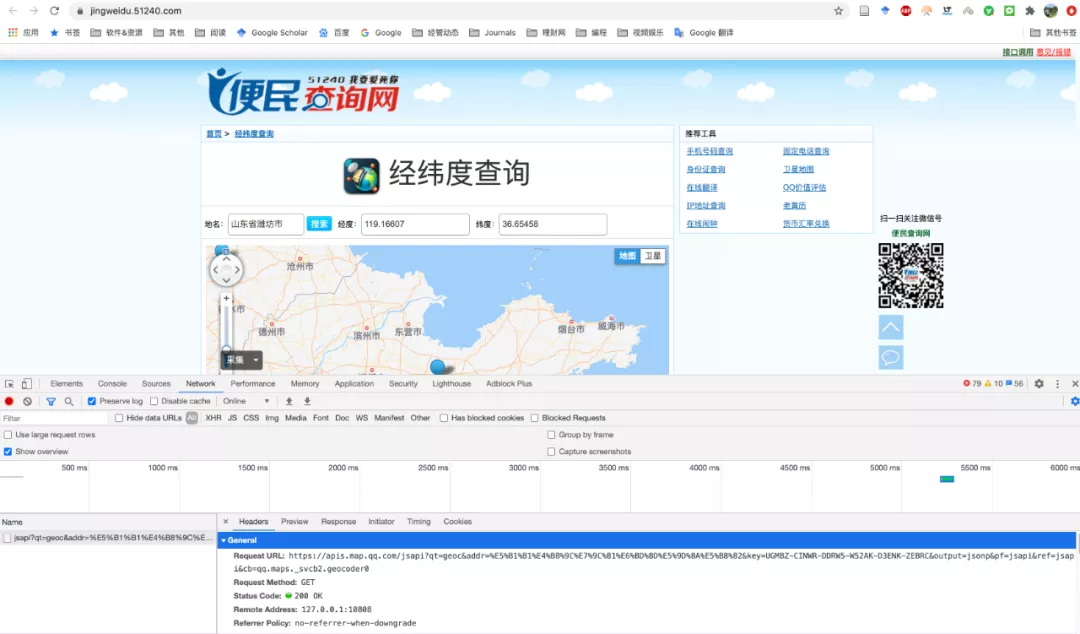
Task: Click the inspect element picker icon
Action: pos(9,384)
